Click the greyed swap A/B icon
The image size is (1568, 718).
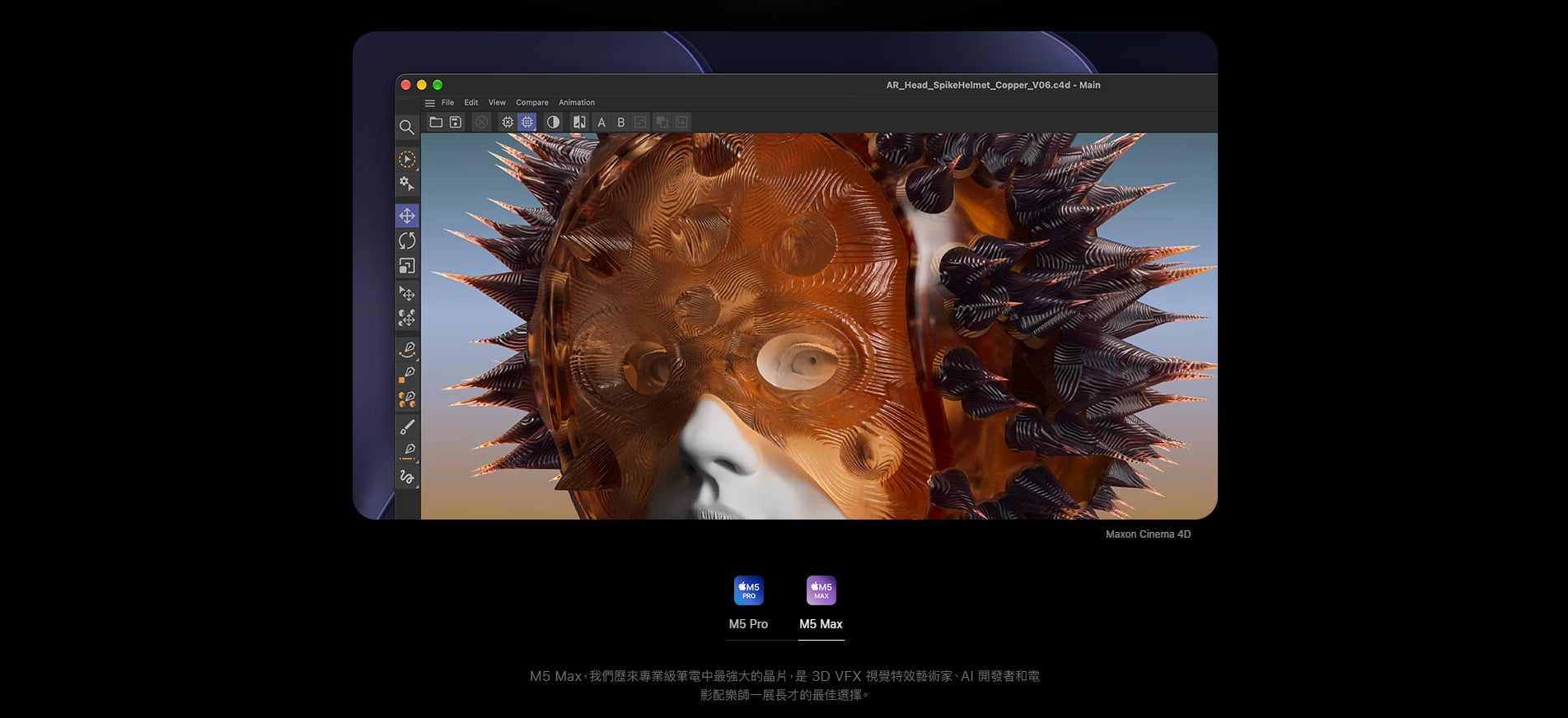pos(640,122)
